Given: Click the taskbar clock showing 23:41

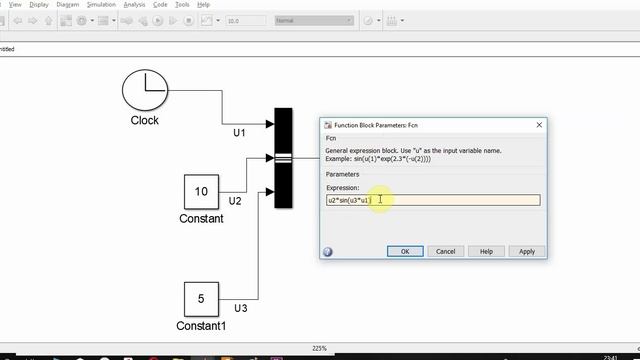Looking at the screenshot, I should [610, 358].
